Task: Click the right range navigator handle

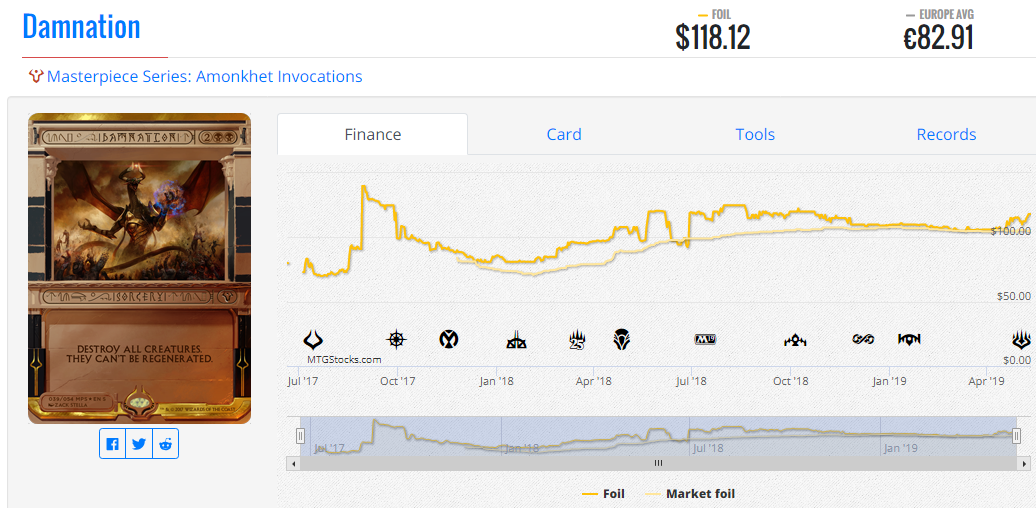Action: click(x=1016, y=435)
